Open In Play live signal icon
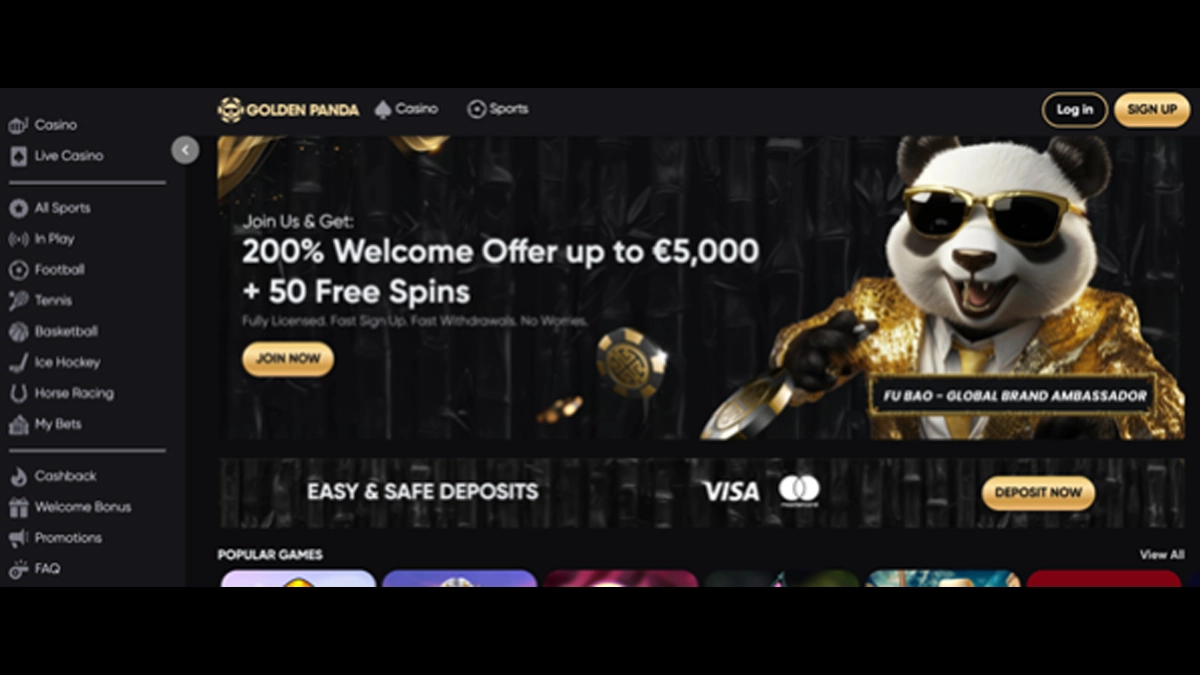 18,239
